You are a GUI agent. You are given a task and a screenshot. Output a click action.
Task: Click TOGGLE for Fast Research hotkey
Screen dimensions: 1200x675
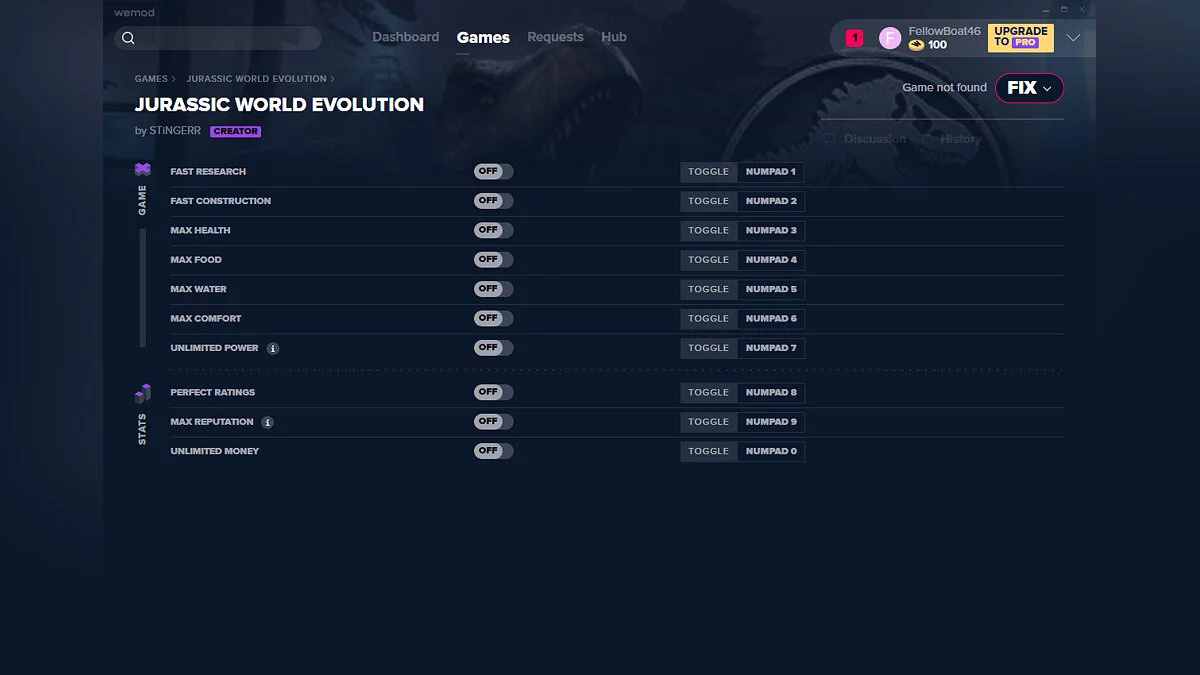tap(709, 172)
